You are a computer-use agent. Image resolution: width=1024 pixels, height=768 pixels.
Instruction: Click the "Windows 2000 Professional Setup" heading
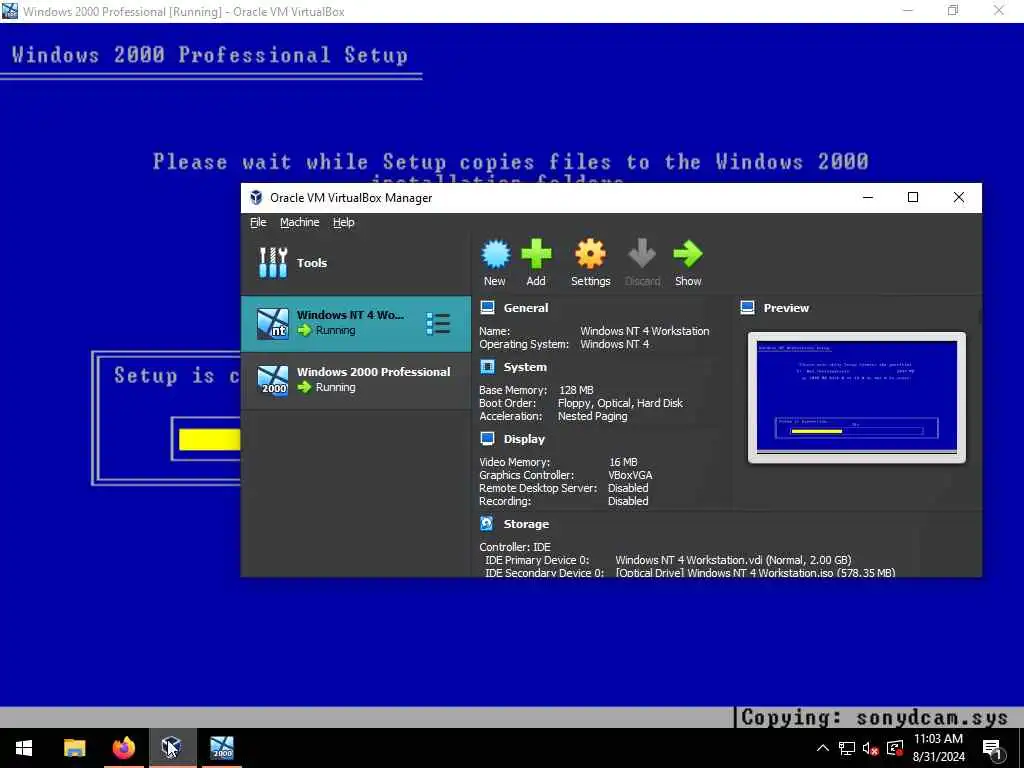(x=210, y=55)
